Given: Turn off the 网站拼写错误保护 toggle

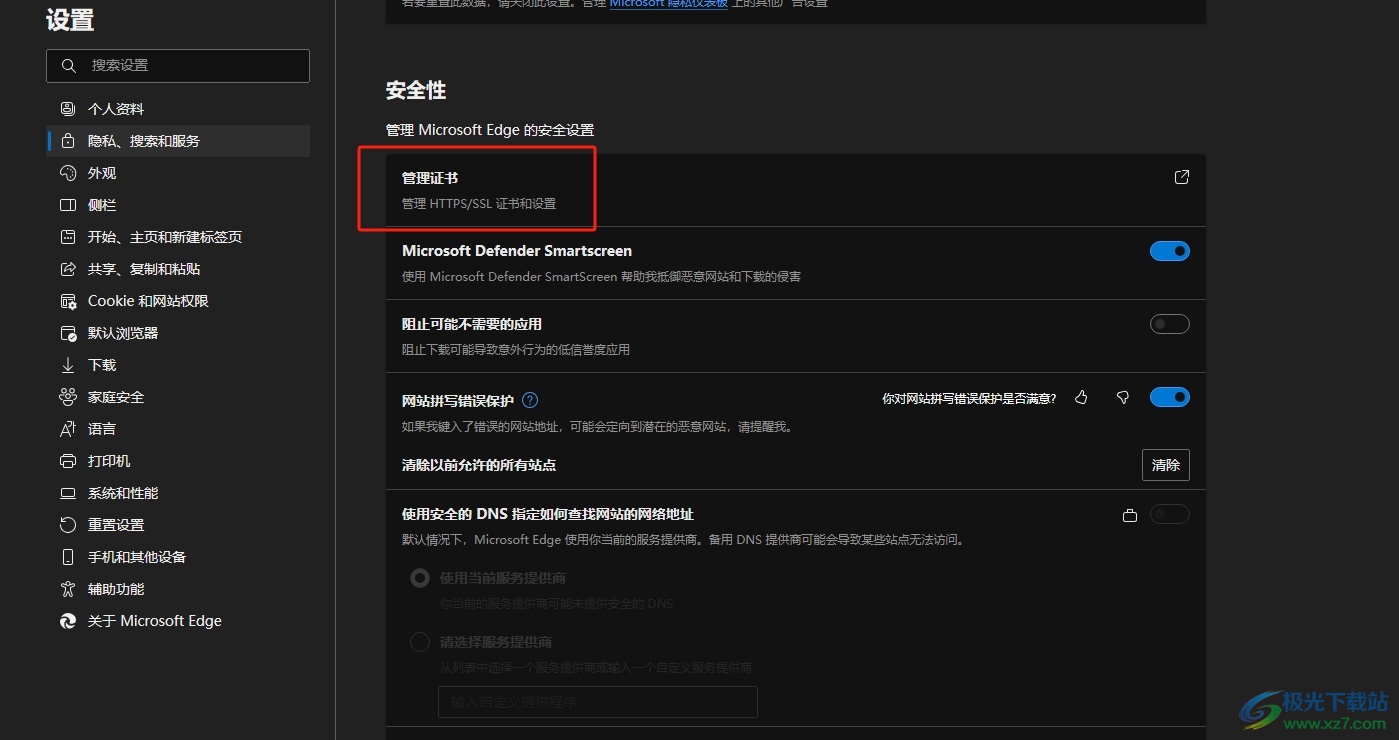Looking at the screenshot, I should coord(1170,397).
